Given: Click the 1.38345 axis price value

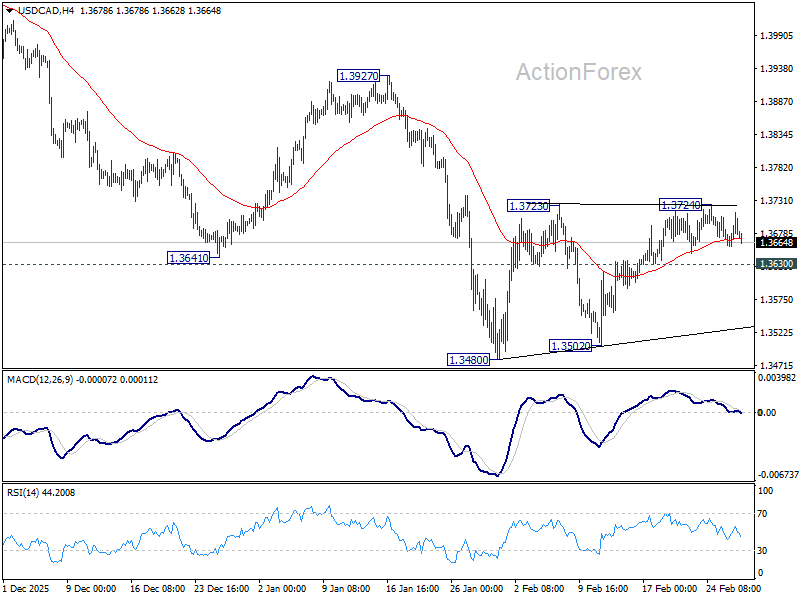Looking at the screenshot, I should [777, 135].
